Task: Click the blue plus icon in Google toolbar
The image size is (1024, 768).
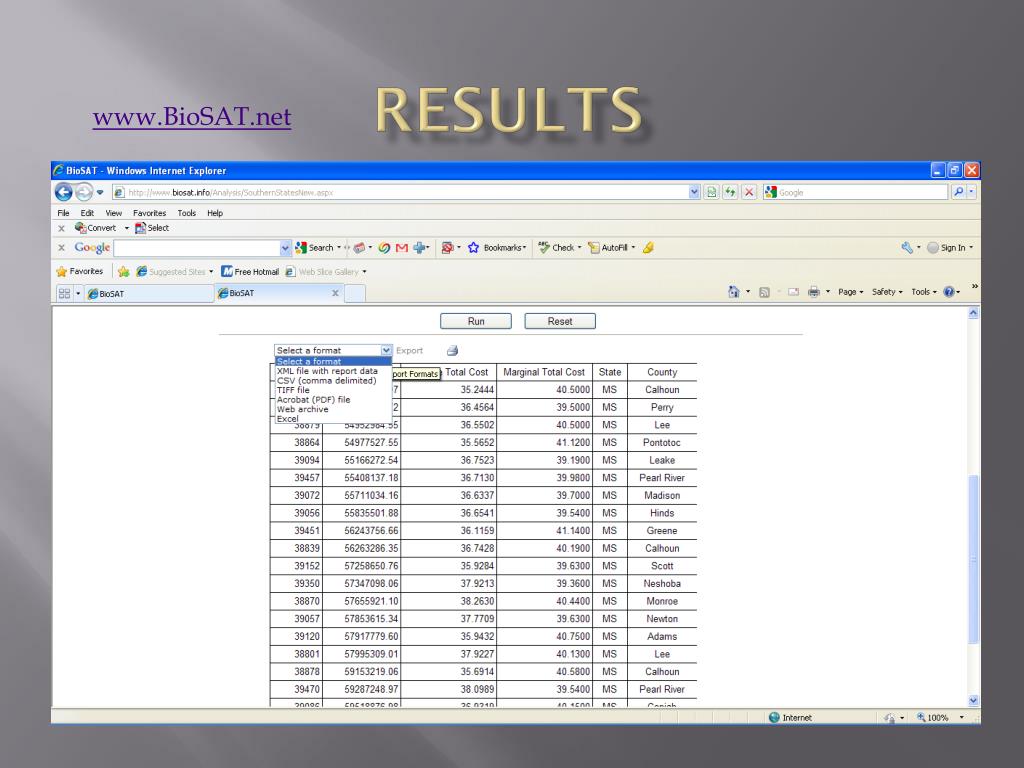Action: point(420,248)
